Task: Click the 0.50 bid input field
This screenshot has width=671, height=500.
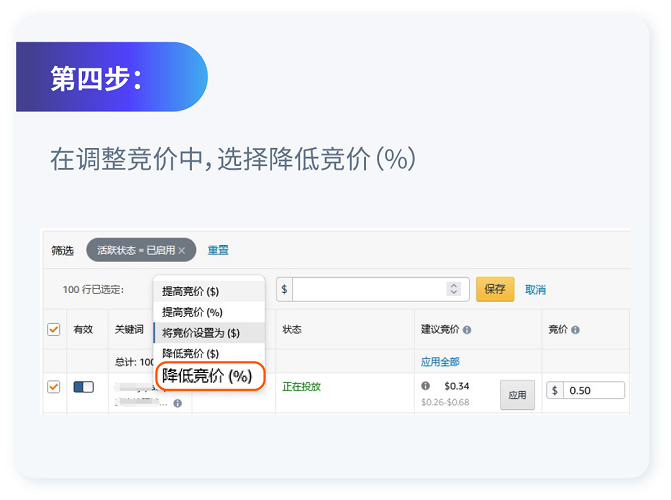Action: tap(594, 390)
